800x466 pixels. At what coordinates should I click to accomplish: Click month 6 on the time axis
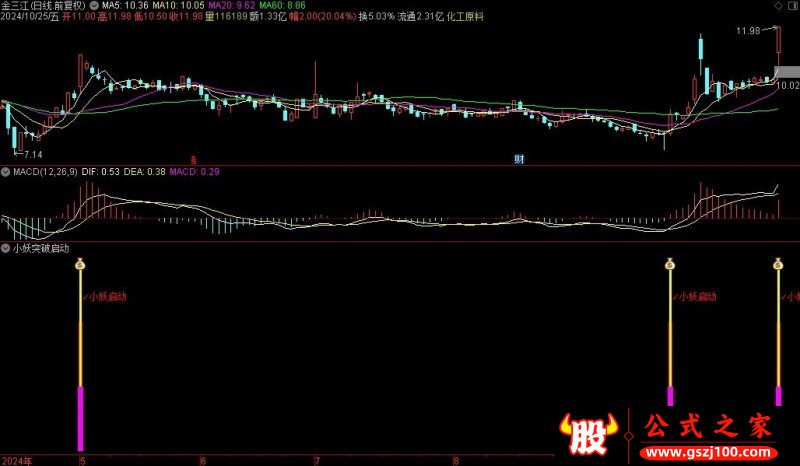click(203, 461)
